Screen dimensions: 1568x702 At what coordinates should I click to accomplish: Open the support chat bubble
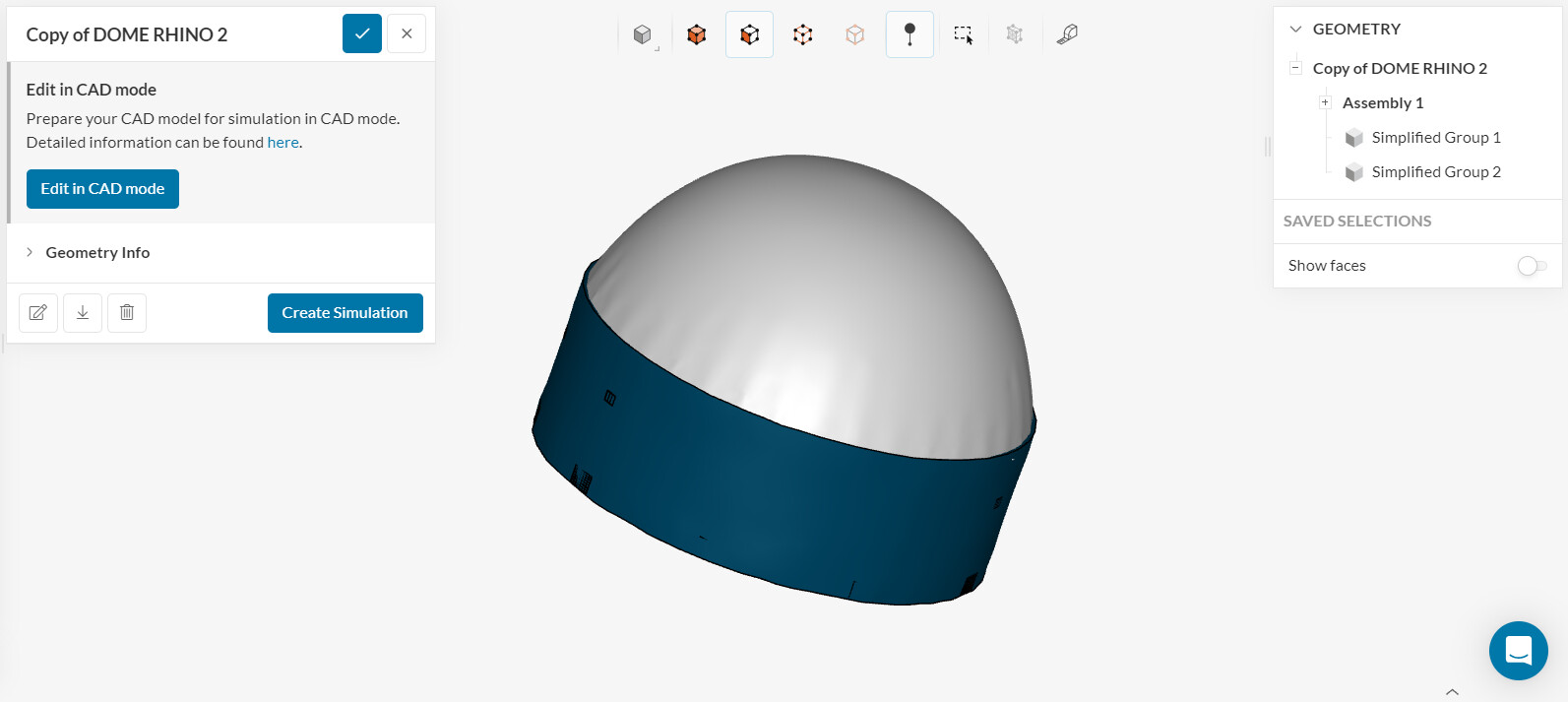coord(1519,651)
